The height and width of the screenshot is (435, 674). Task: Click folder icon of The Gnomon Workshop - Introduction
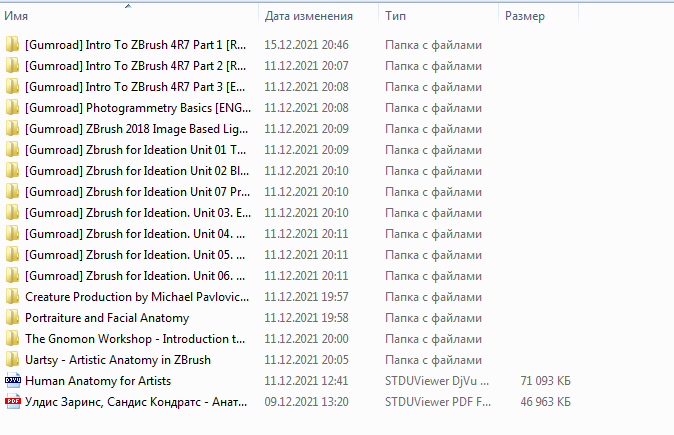click(12, 338)
